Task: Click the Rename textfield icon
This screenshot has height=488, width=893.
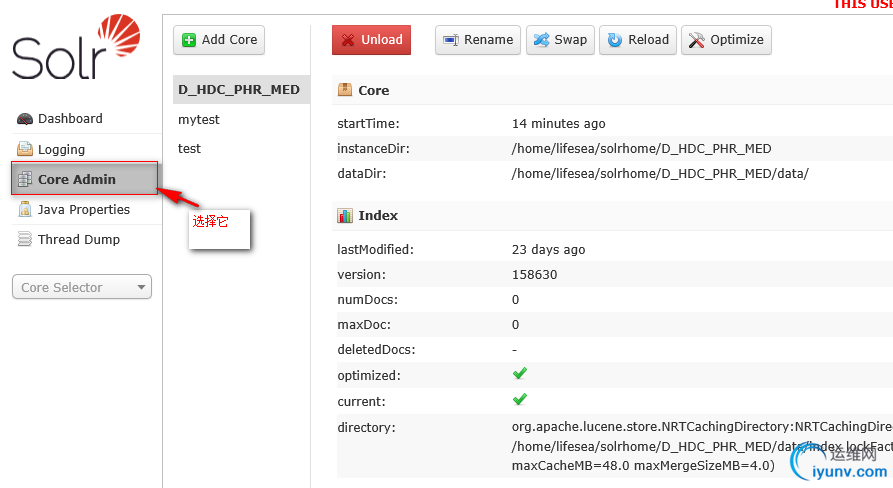Action: click(451, 40)
